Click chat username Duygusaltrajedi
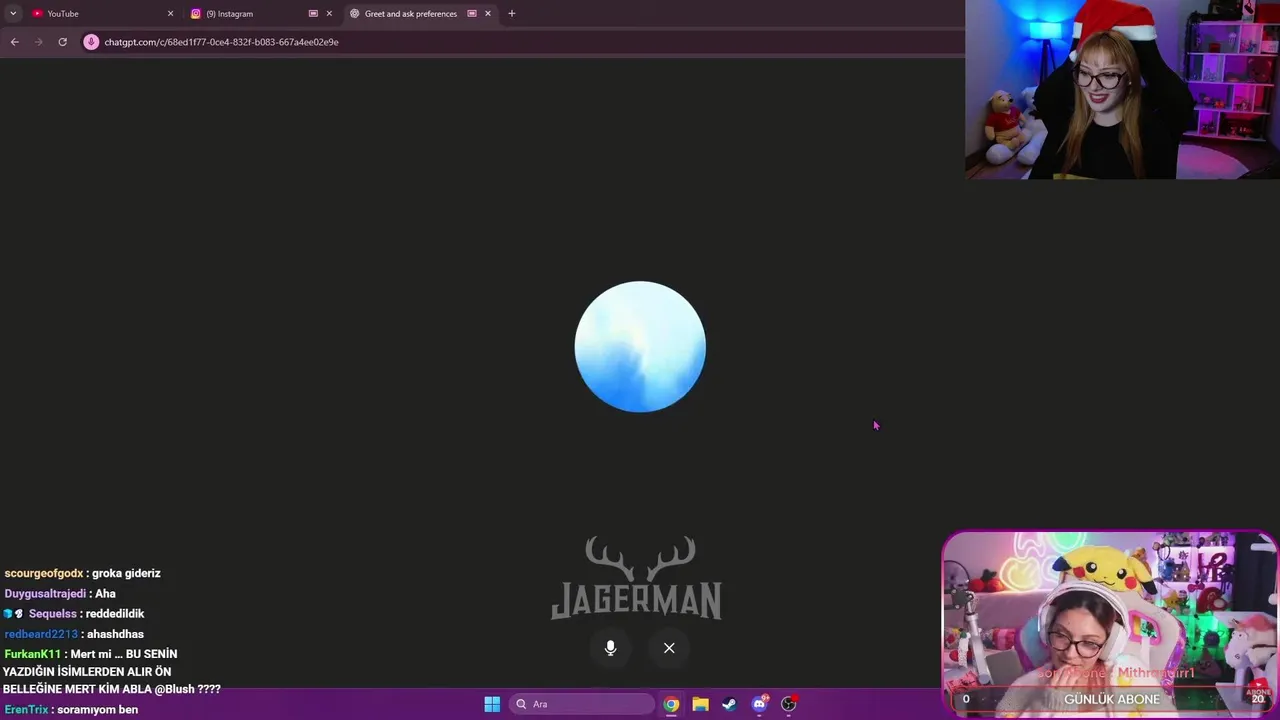Image resolution: width=1280 pixels, height=720 pixels. (45, 594)
